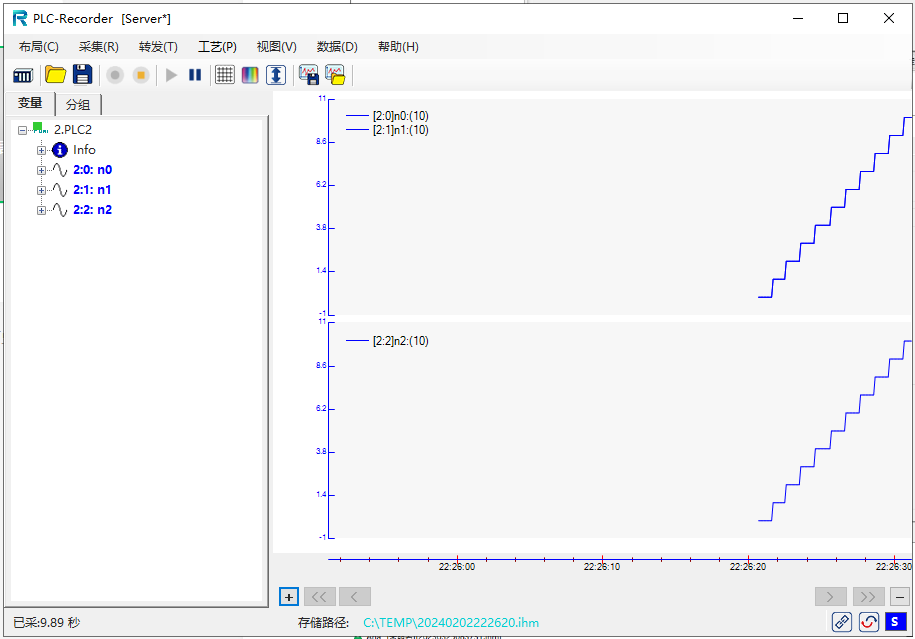Open the 布局(C) menu
The image size is (915, 639).
[39, 47]
